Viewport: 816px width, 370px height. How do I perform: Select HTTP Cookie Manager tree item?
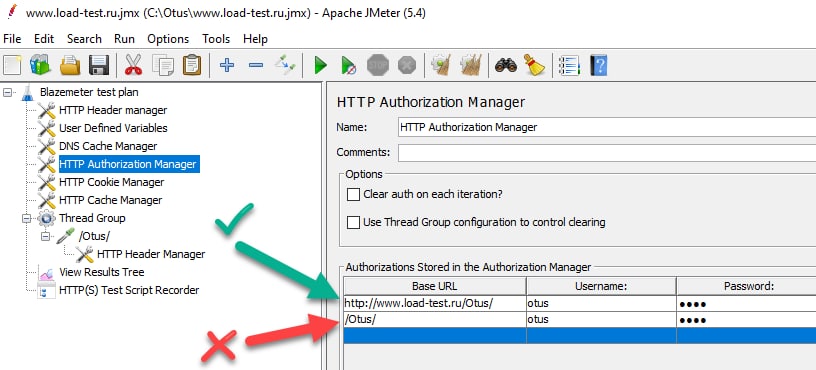tap(111, 182)
